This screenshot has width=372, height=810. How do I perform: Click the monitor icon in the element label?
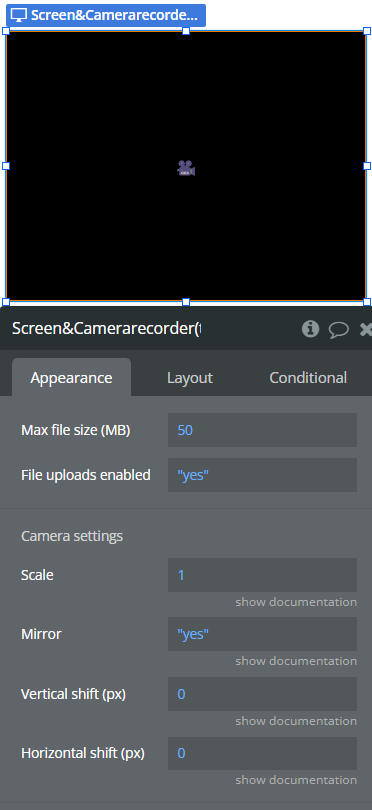coord(19,15)
